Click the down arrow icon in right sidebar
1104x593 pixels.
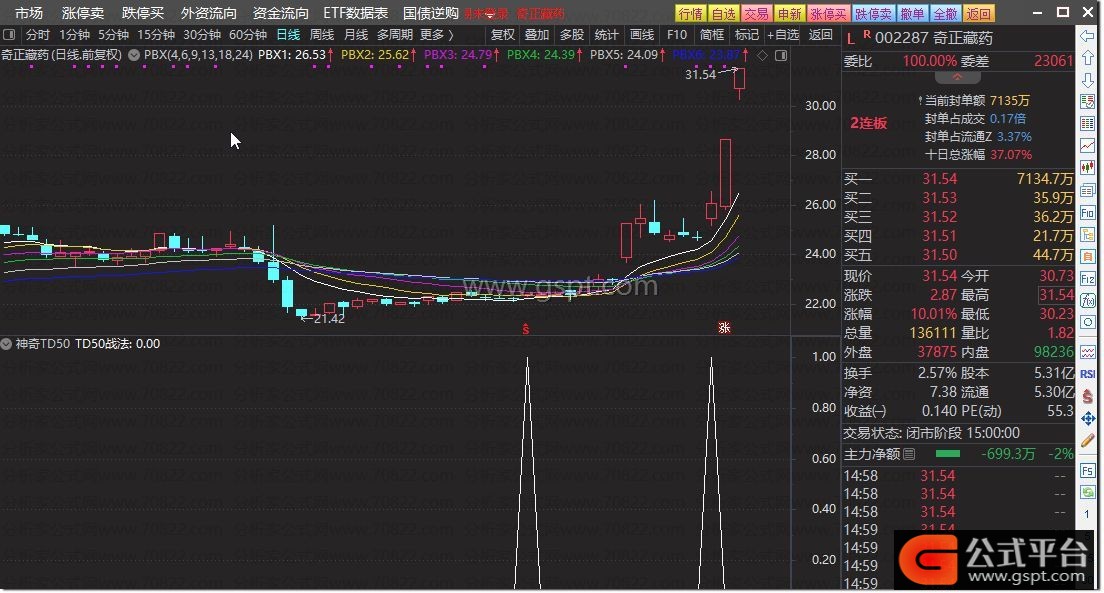(1087, 80)
